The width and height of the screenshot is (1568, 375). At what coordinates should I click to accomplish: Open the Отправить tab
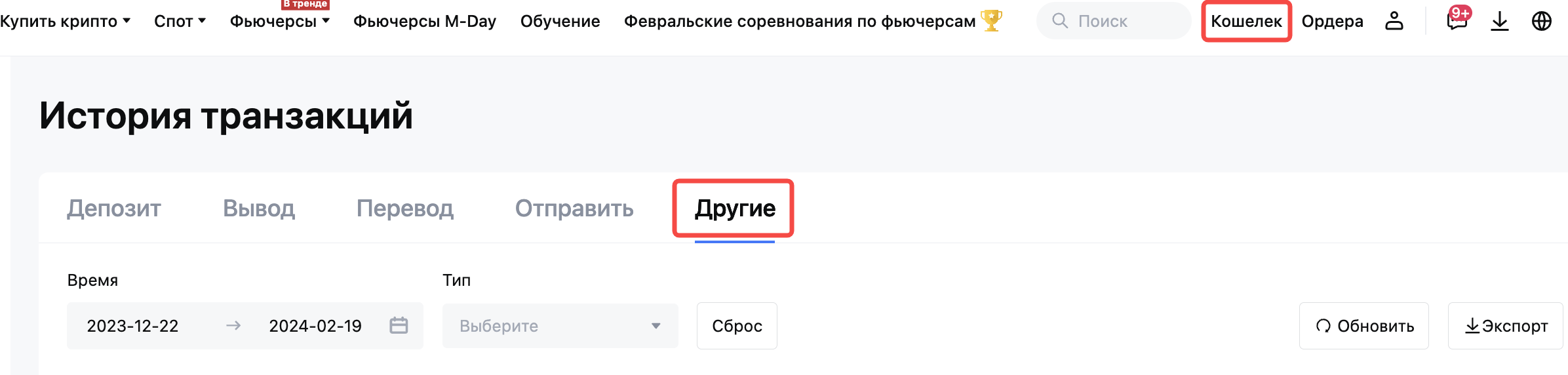tap(574, 208)
